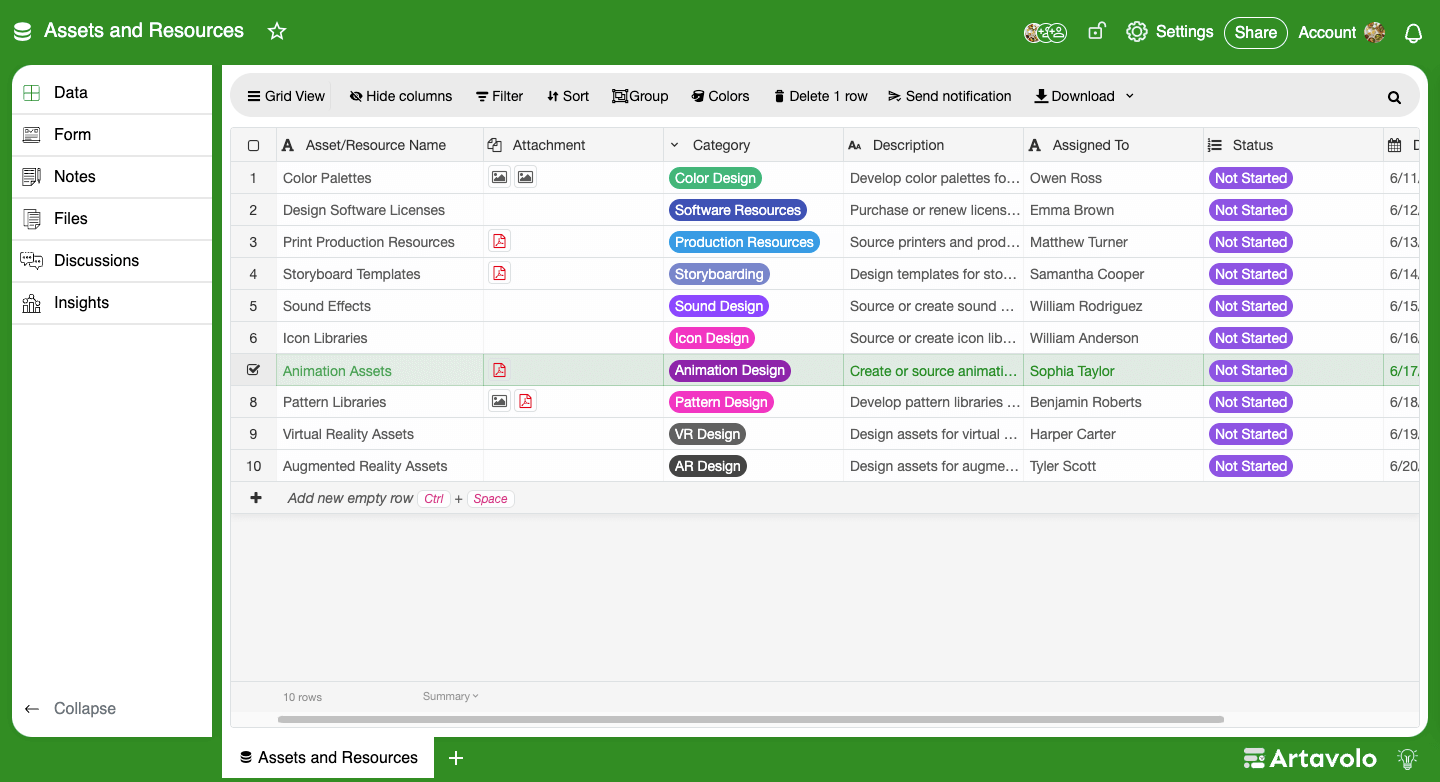Open image attachment of Pattern Libraries
Image resolution: width=1440 pixels, height=782 pixels.
[x=499, y=401]
